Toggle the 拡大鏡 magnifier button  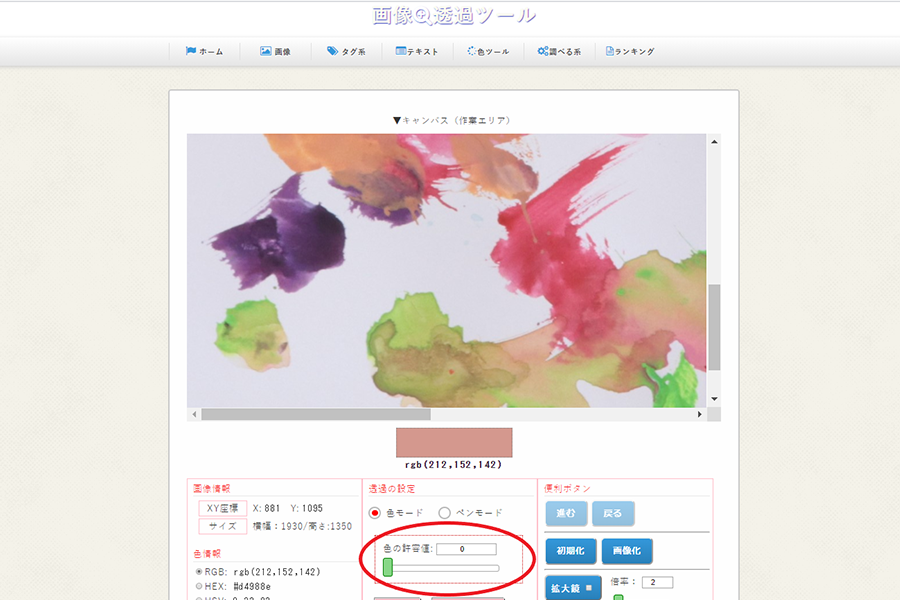573,588
